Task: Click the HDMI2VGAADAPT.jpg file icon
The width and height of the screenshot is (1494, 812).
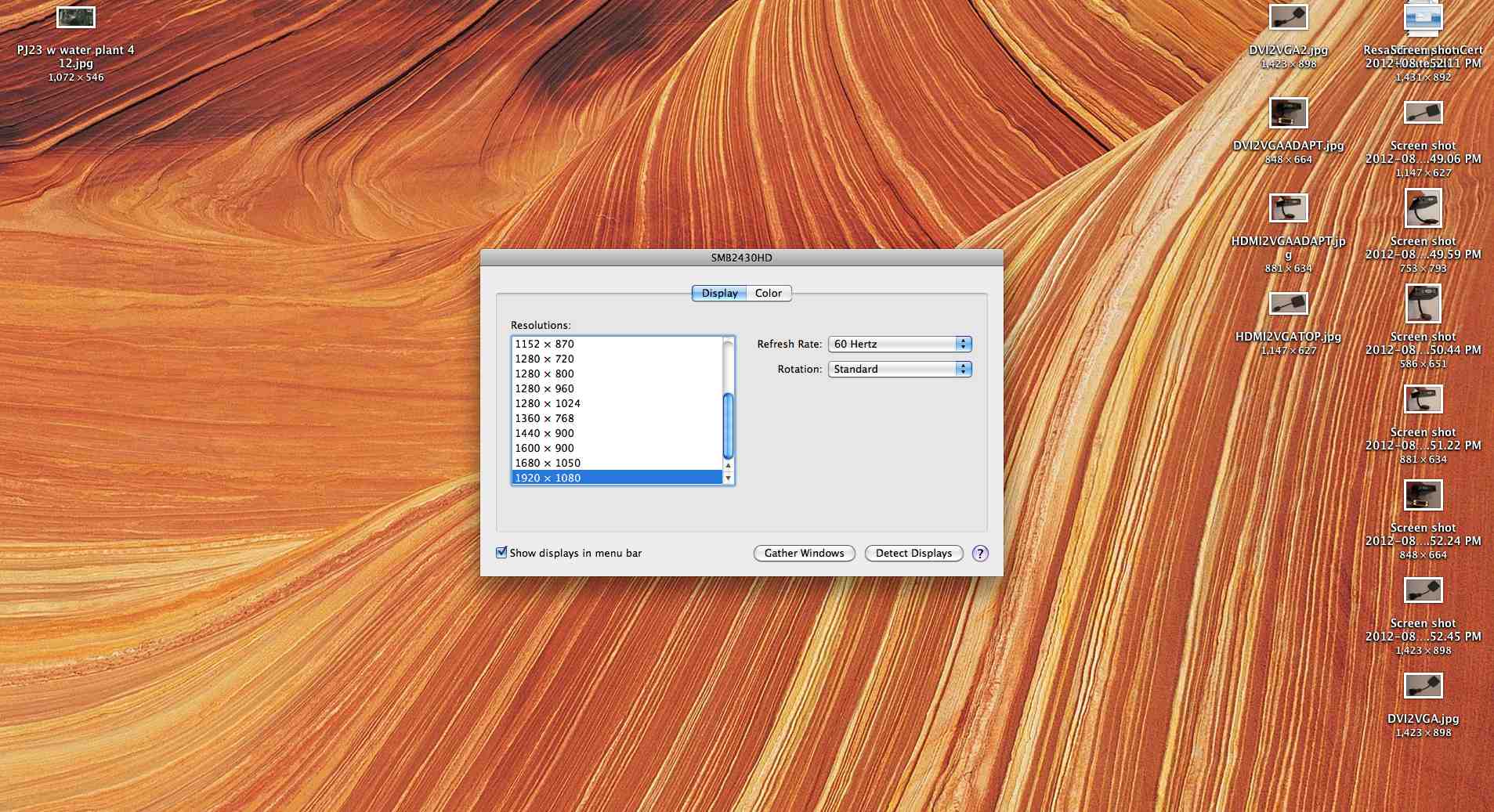Action: coord(1288,208)
